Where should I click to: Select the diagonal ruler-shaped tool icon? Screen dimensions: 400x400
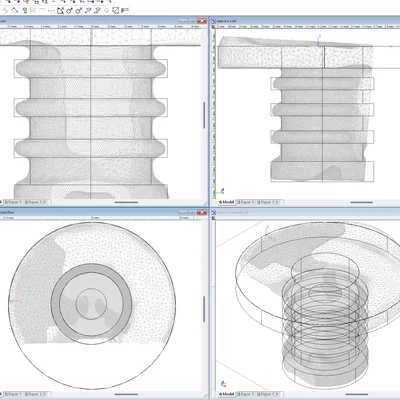coord(15,11)
